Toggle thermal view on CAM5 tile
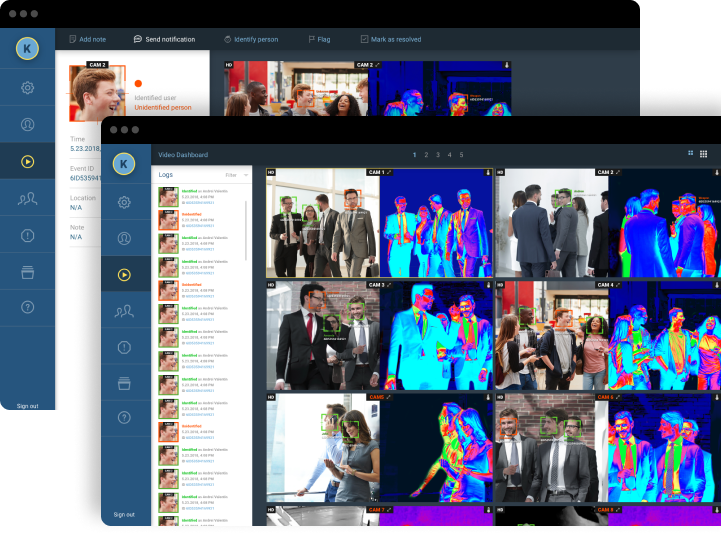The height and width of the screenshot is (536, 721). pyautogui.click(x=488, y=397)
